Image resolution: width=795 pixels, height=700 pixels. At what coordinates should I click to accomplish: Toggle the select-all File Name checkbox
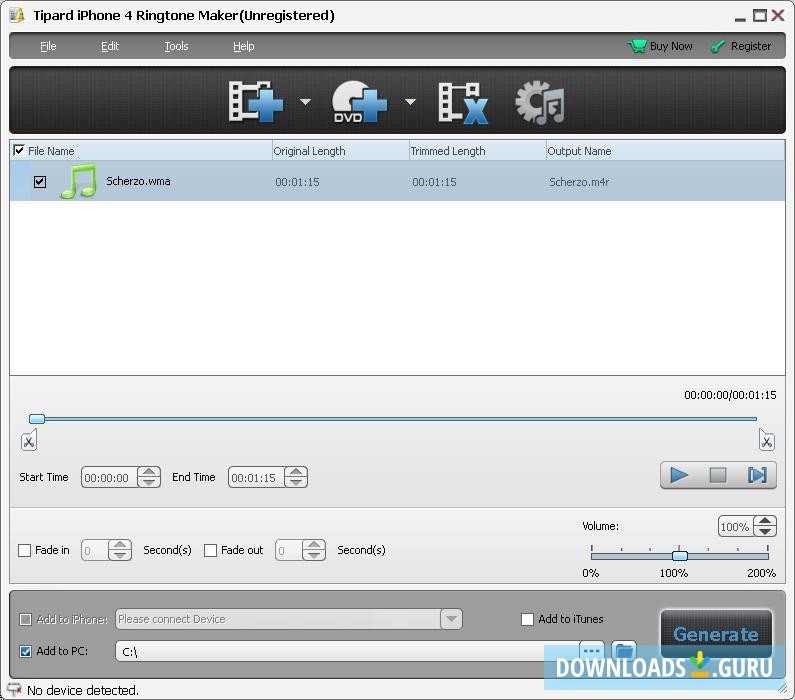(19, 151)
